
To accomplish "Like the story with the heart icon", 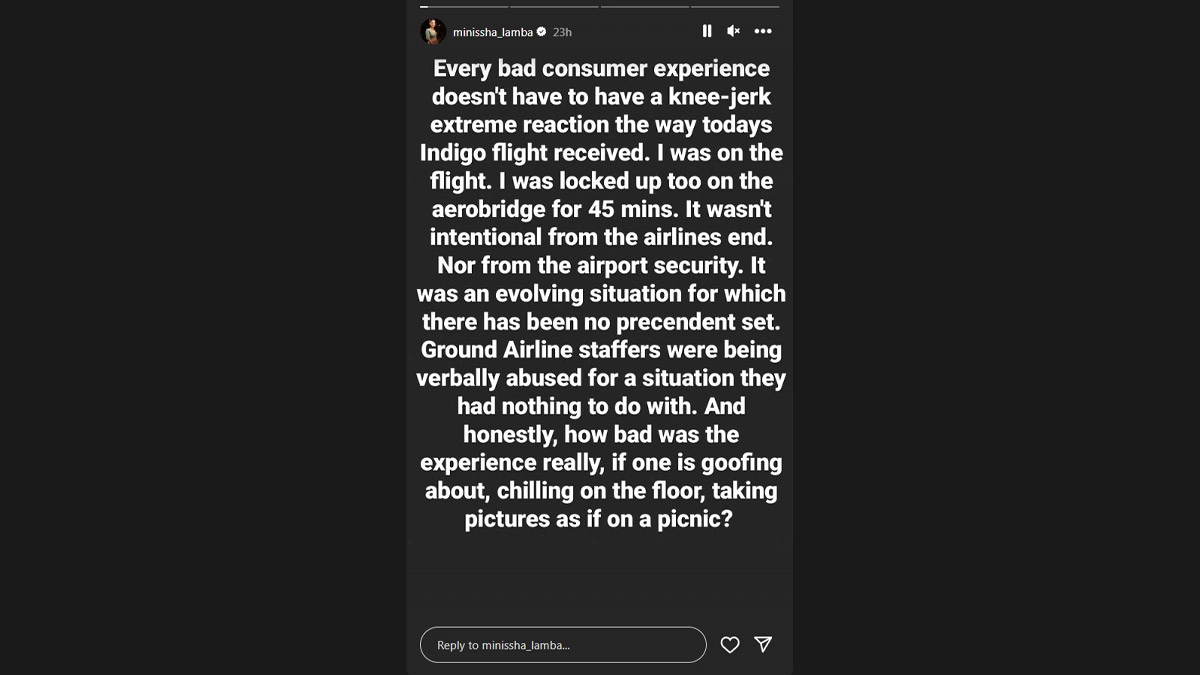I will pyautogui.click(x=730, y=645).
